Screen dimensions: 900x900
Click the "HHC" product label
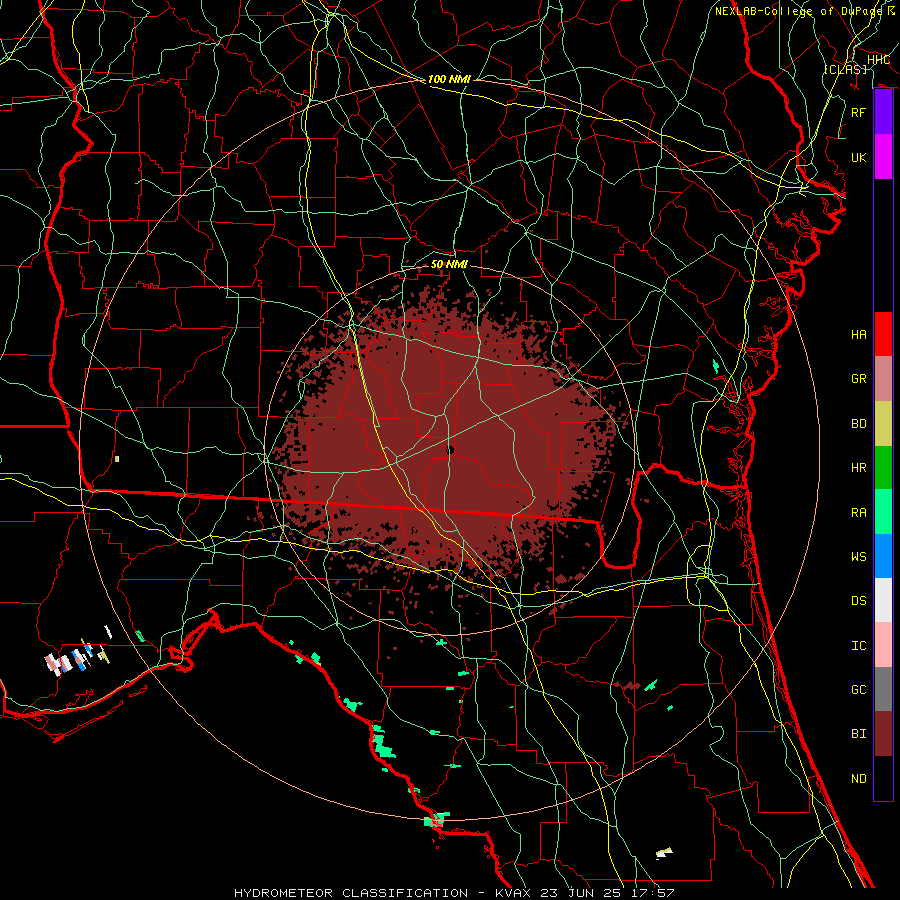click(878, 60)
